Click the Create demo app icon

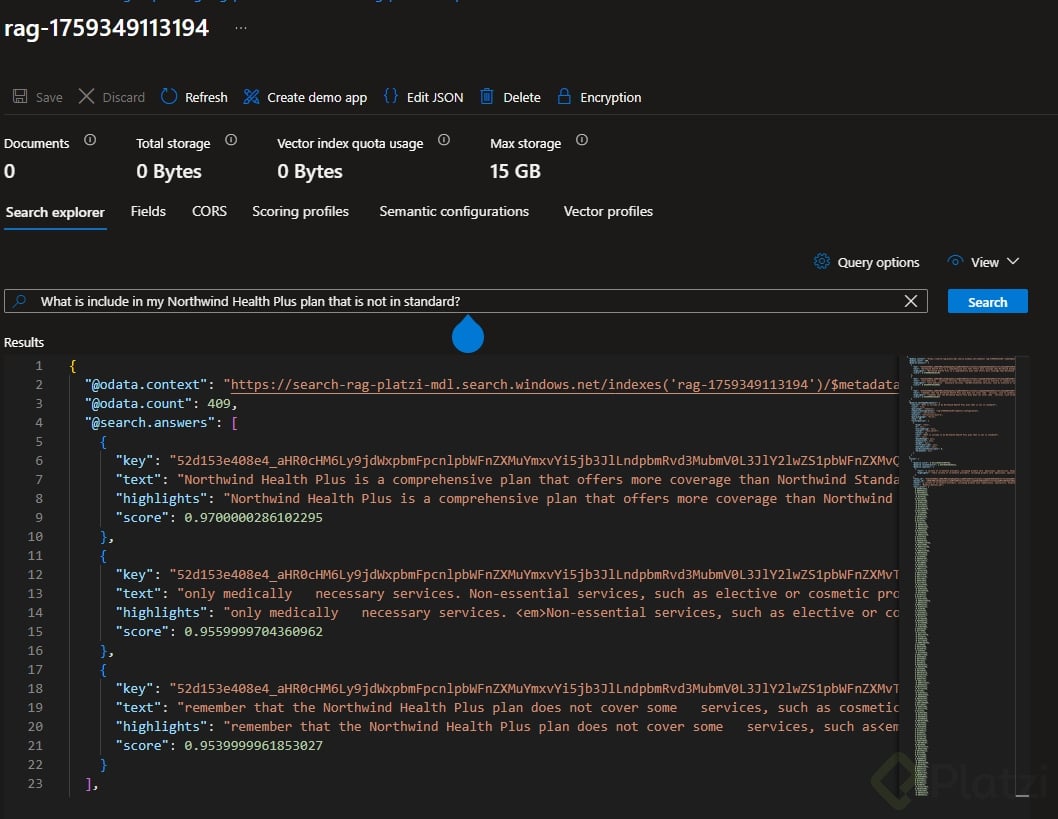[x=251, y=97]
